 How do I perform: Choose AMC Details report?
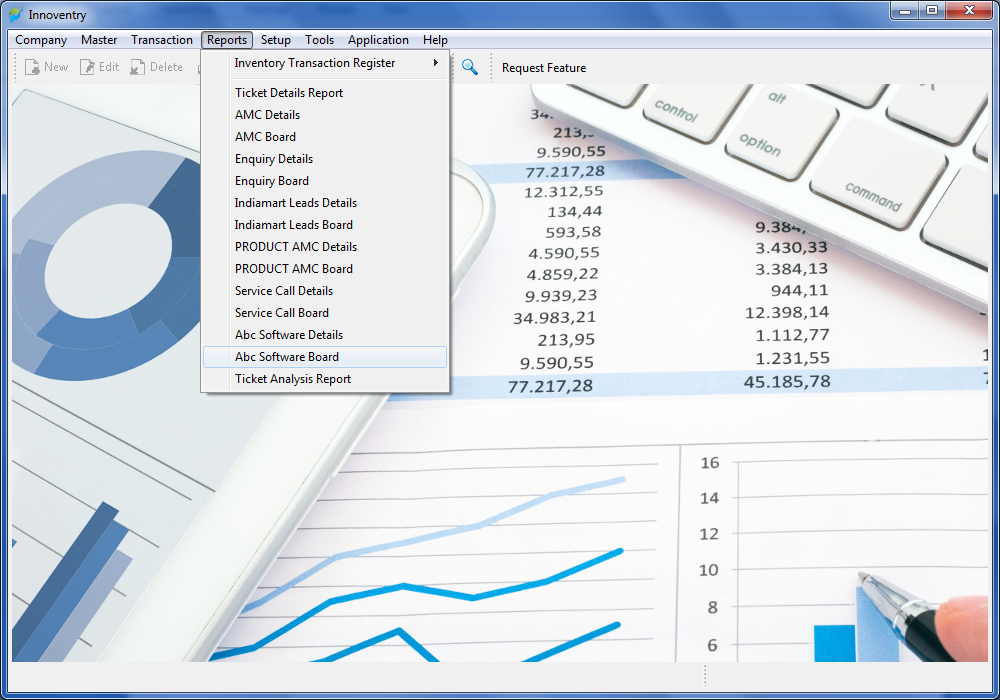click(x=325, y=115)
